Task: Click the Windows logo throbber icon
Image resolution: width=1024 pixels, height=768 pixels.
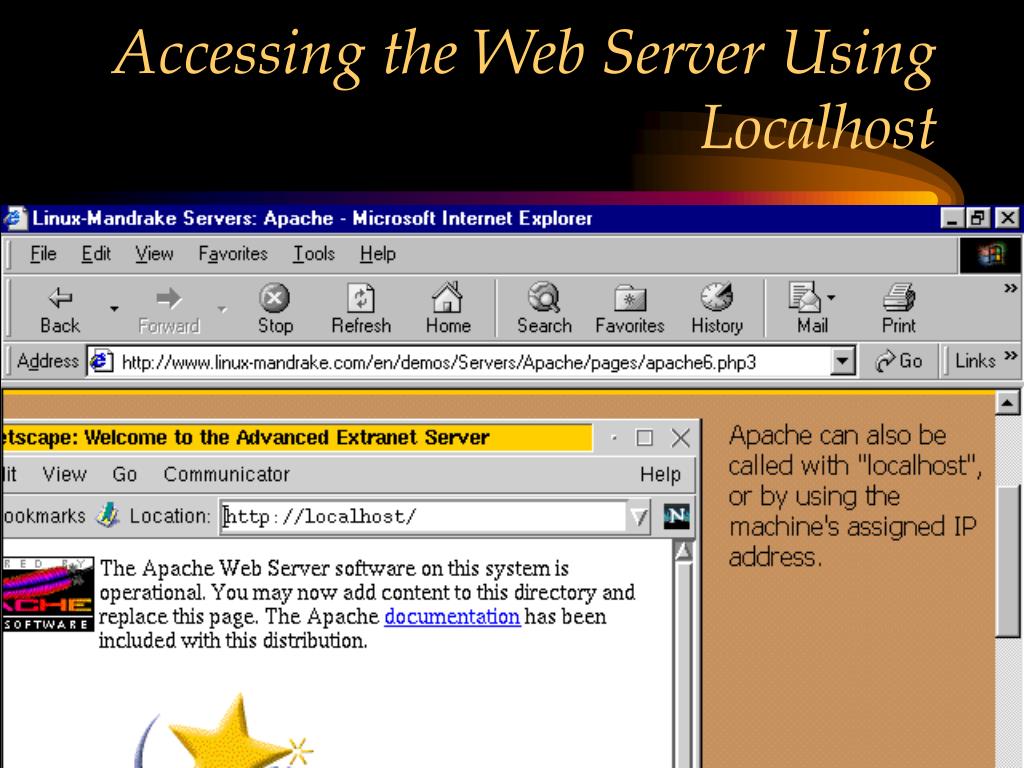Action: click(989, 254)
